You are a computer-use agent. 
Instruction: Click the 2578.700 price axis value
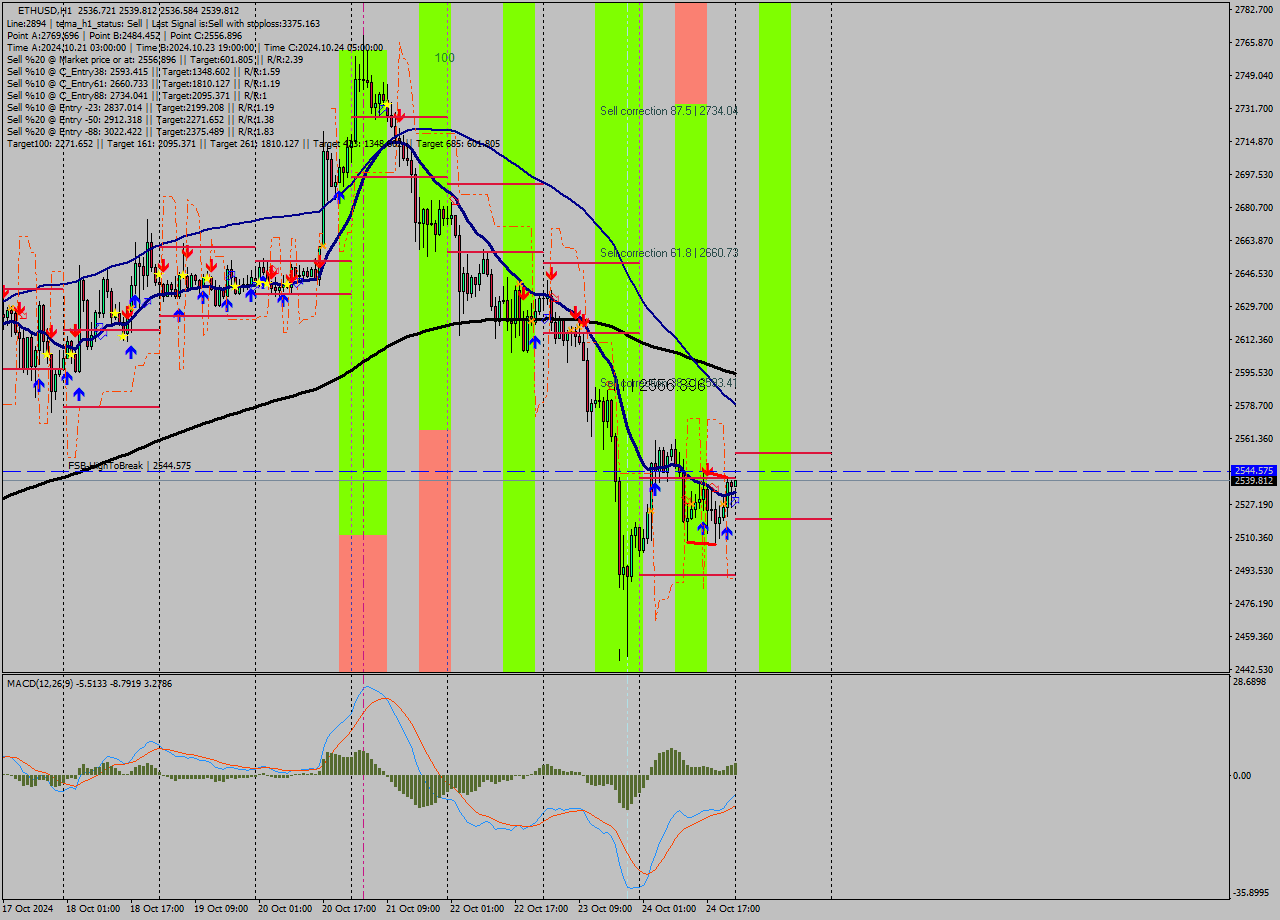click(x=1254, y=405)
